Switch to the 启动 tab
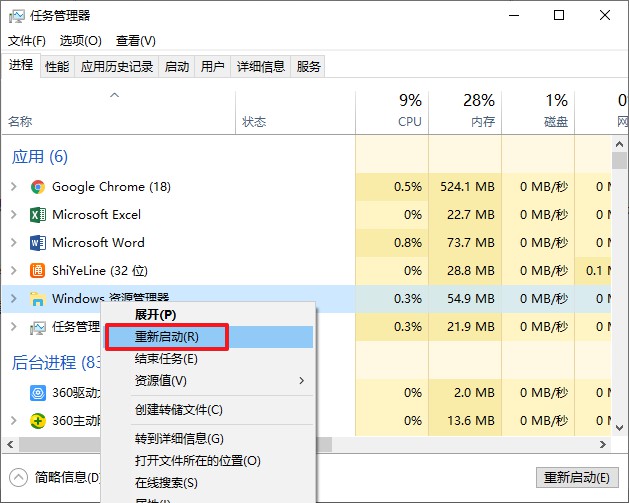Image resolution: width=629 pixels, height=503 pixels. click(177, 67)
